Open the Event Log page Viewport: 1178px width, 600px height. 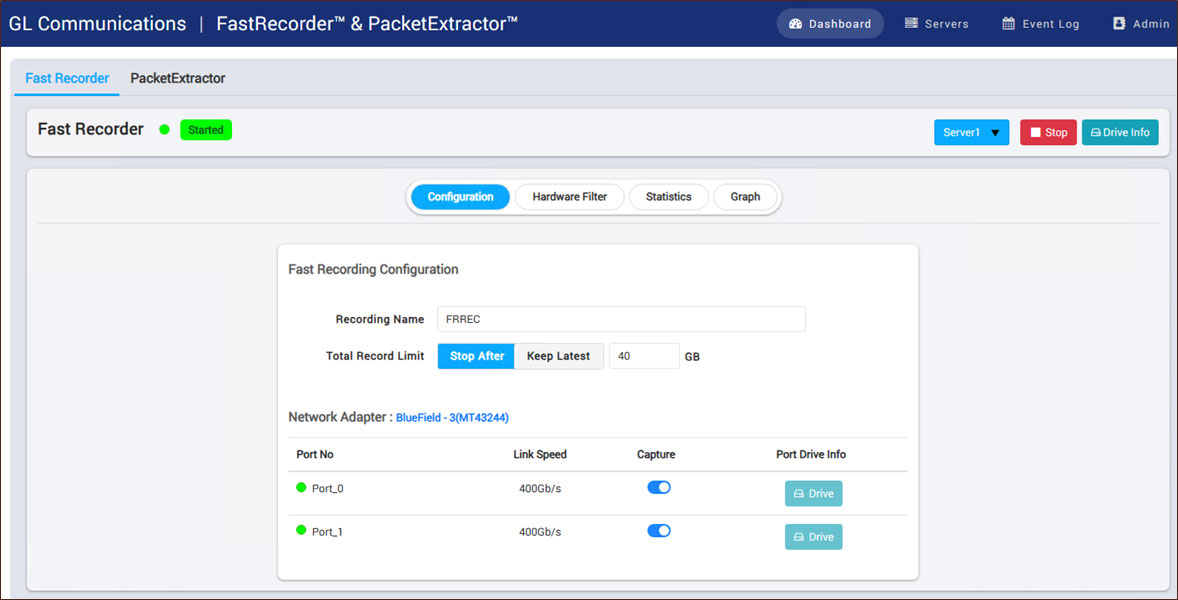point(1041,24)
